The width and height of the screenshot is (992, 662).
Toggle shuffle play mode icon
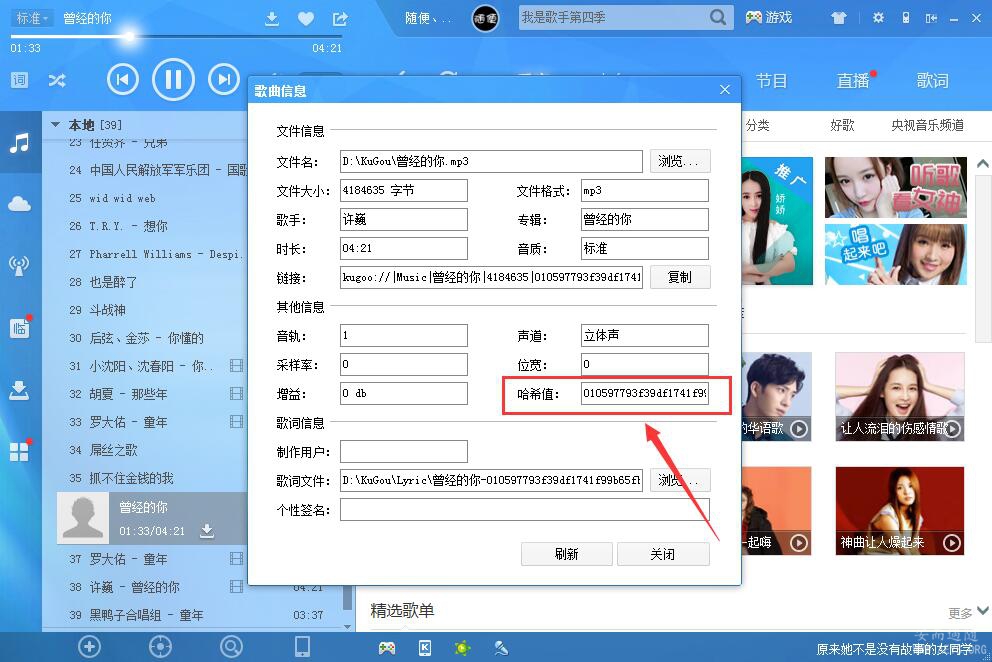click(57, 80)
